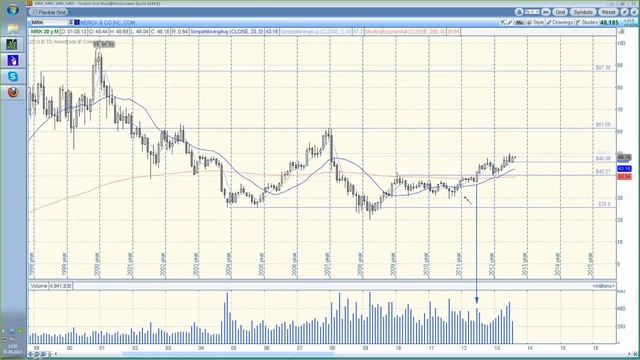
Task: Click the MRK symbol input field
Action: click(x=49, y=22)
